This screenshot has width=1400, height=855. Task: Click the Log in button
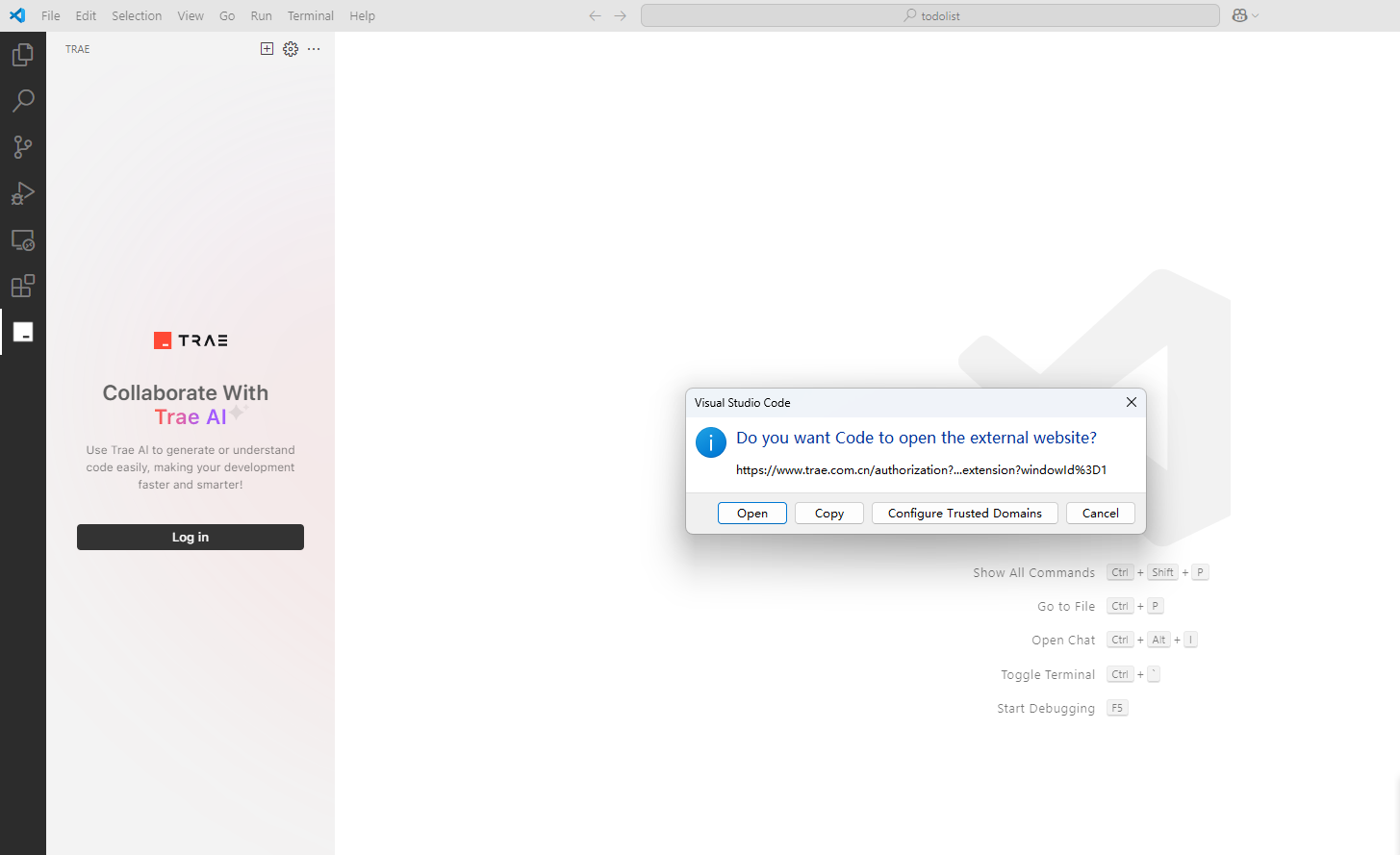coord(191,538)
